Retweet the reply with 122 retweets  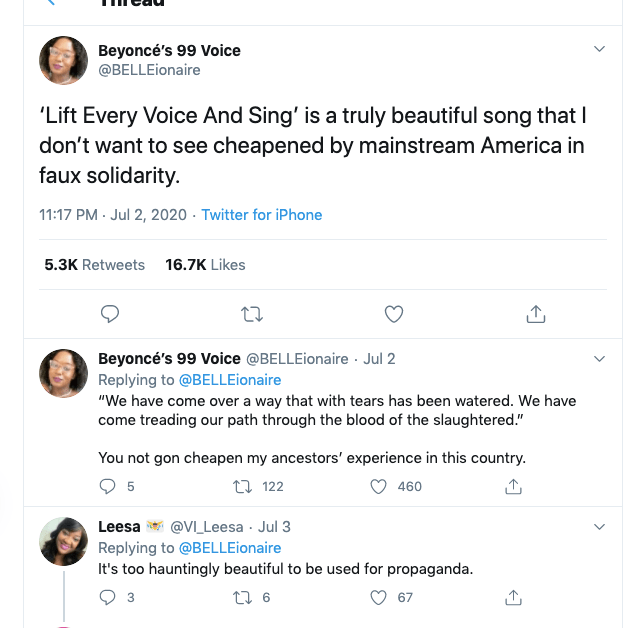241,487
